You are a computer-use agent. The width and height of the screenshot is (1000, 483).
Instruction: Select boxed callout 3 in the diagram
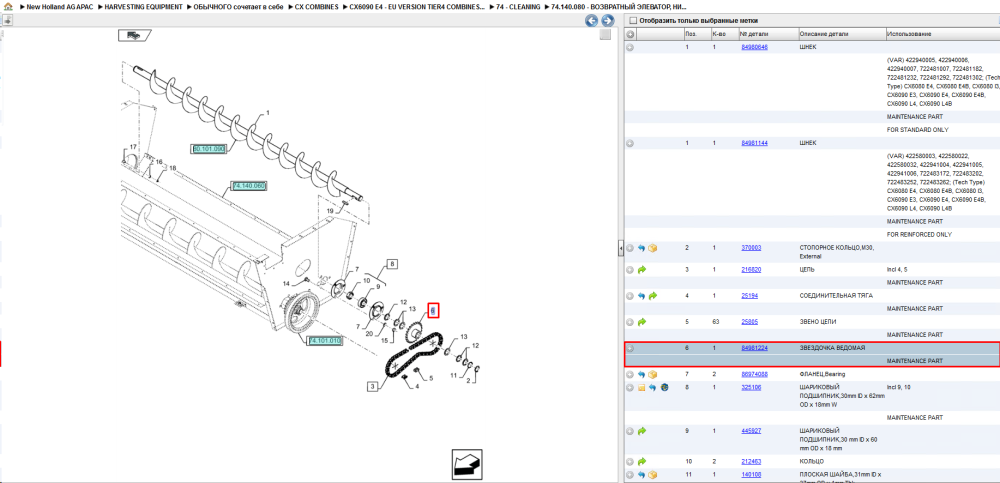click(372, 385)
